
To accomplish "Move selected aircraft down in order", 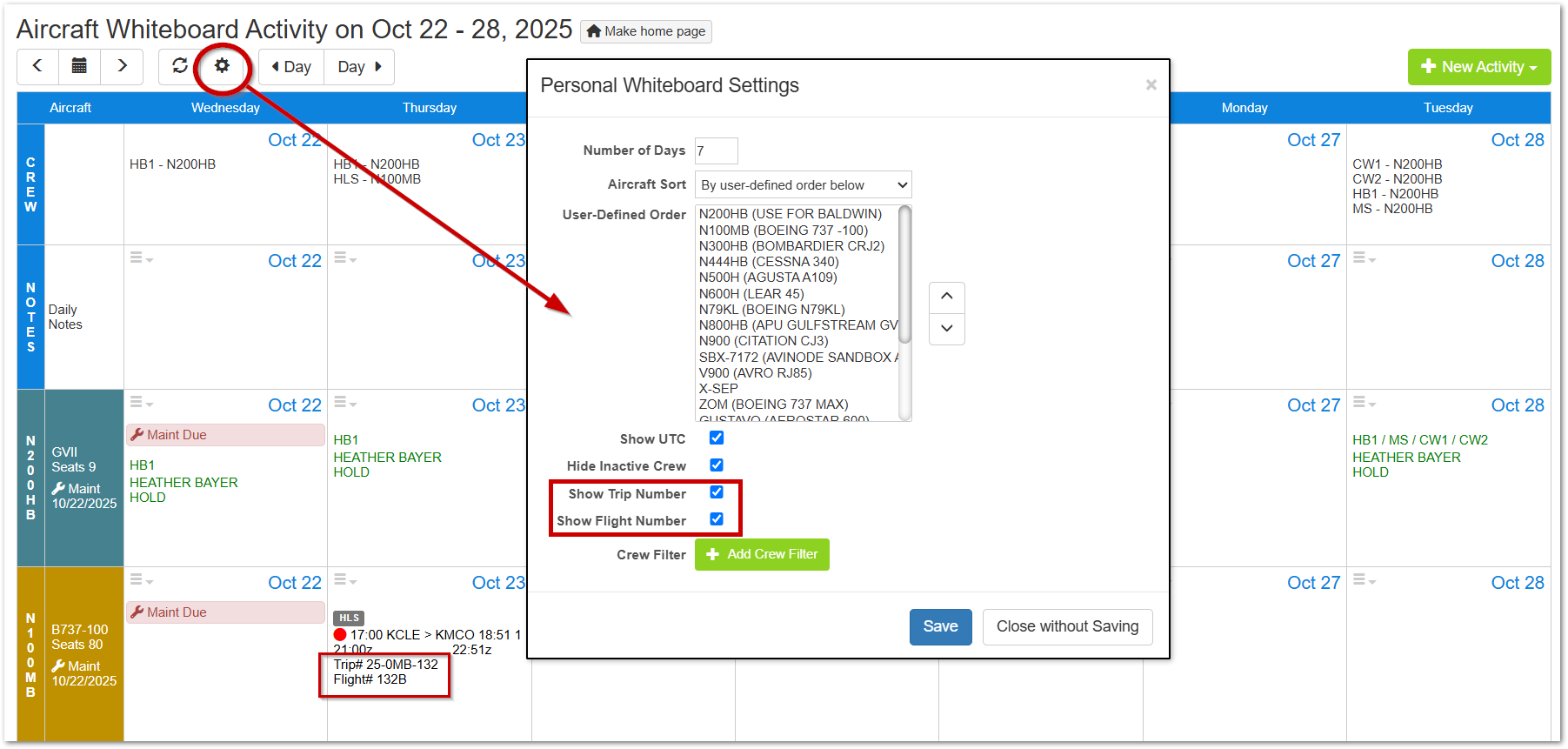I will point(946,328).
